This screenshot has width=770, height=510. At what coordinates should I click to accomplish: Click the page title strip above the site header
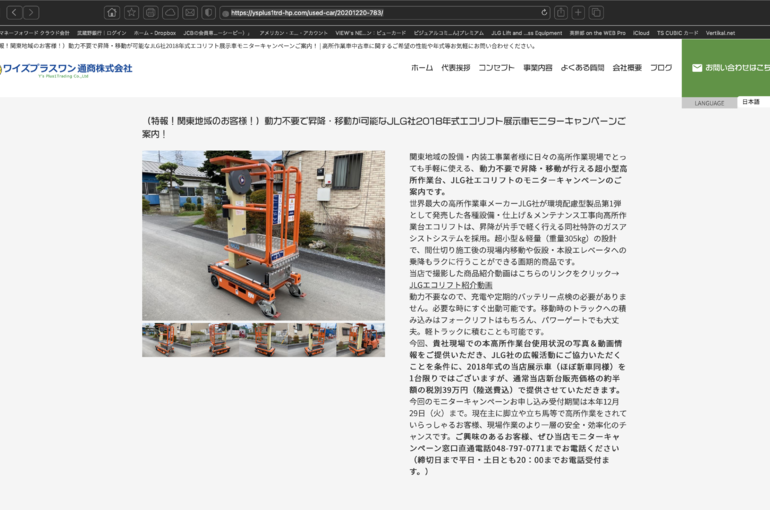[268, 46]
